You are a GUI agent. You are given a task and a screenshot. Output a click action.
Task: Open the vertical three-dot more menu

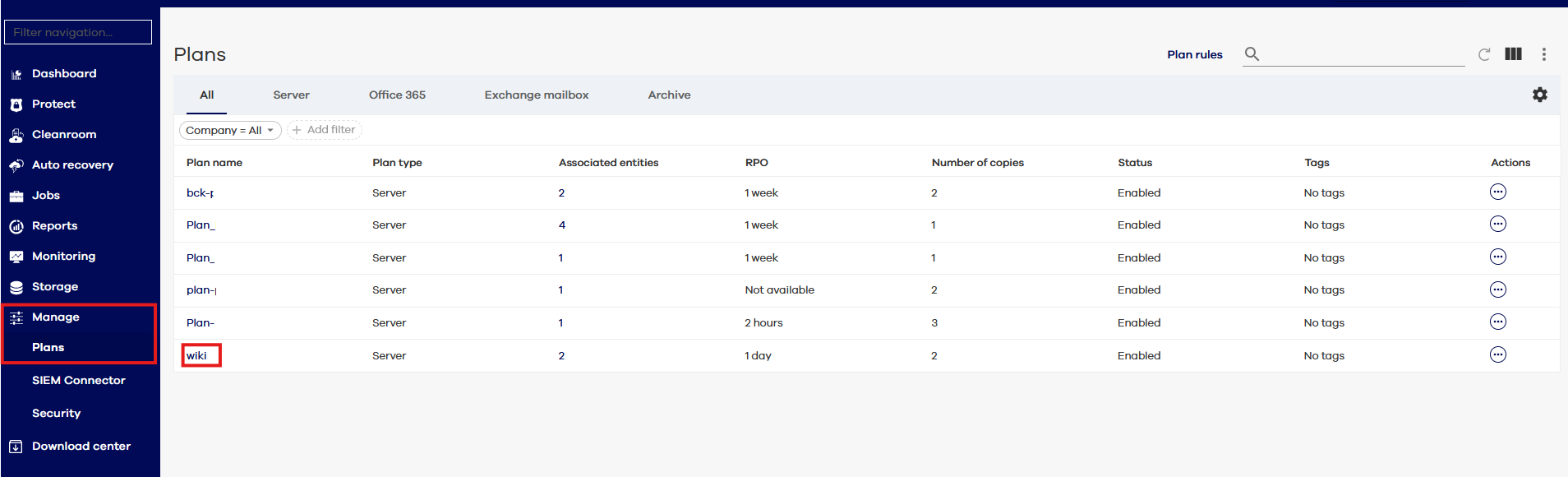tap(1544, 54)
